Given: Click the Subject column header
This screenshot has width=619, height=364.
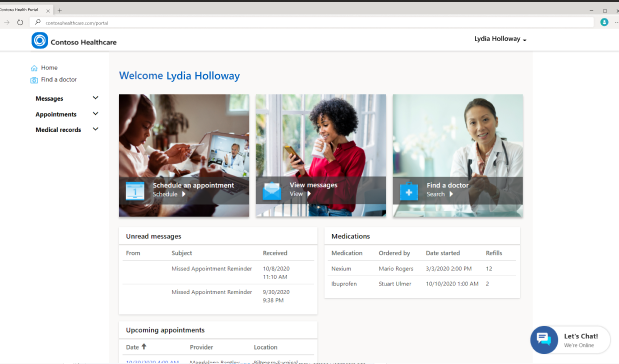Looking at the screenshot, I should 182,253.
